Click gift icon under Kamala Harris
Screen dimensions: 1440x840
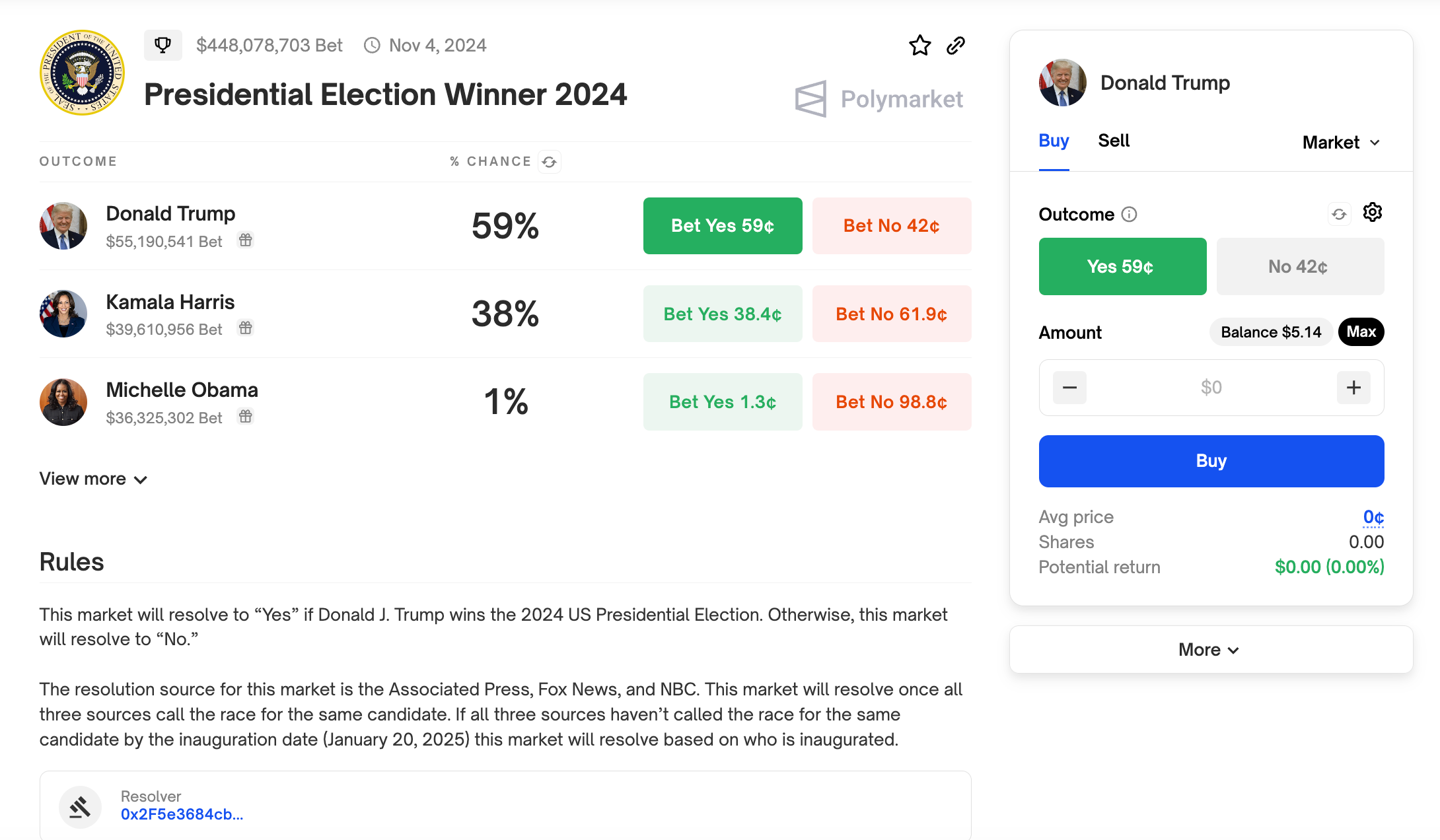pos(246,328)
